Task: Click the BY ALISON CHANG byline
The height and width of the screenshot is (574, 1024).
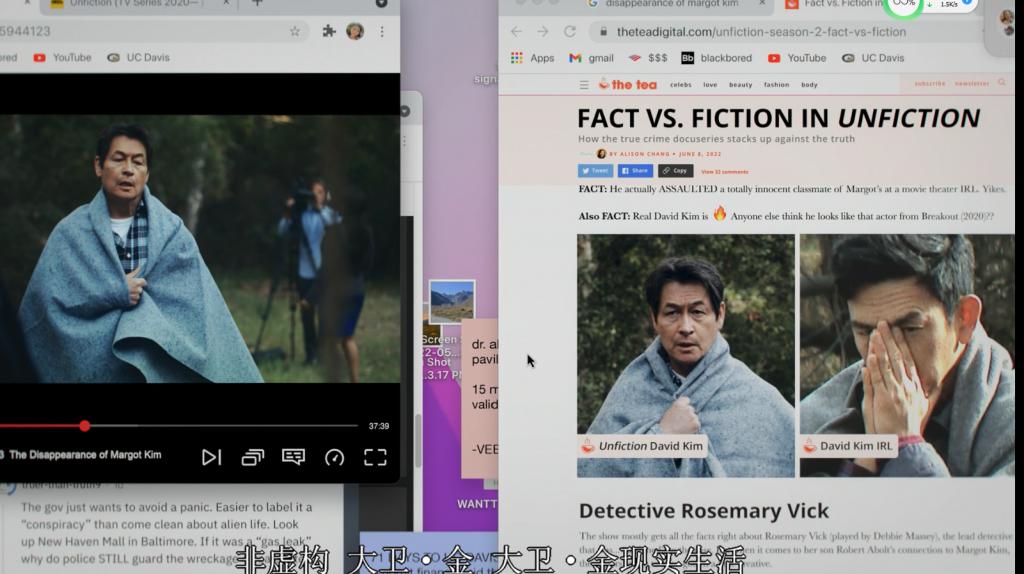Action: point(641,154)
